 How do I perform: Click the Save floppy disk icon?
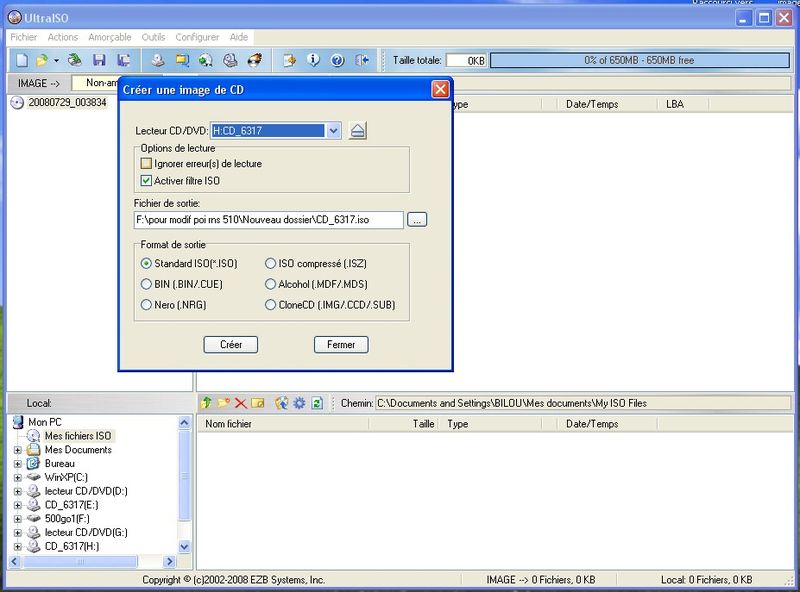(99, 60)
